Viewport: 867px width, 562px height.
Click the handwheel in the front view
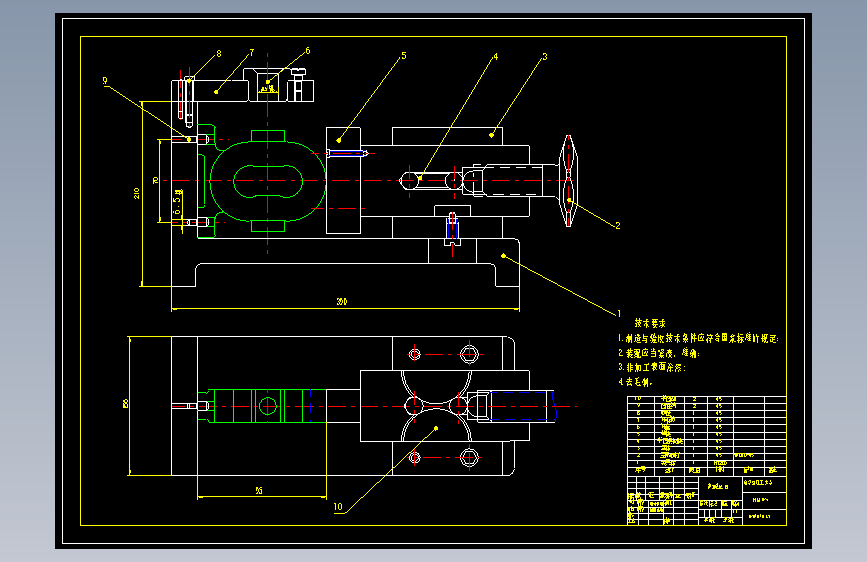568,180
